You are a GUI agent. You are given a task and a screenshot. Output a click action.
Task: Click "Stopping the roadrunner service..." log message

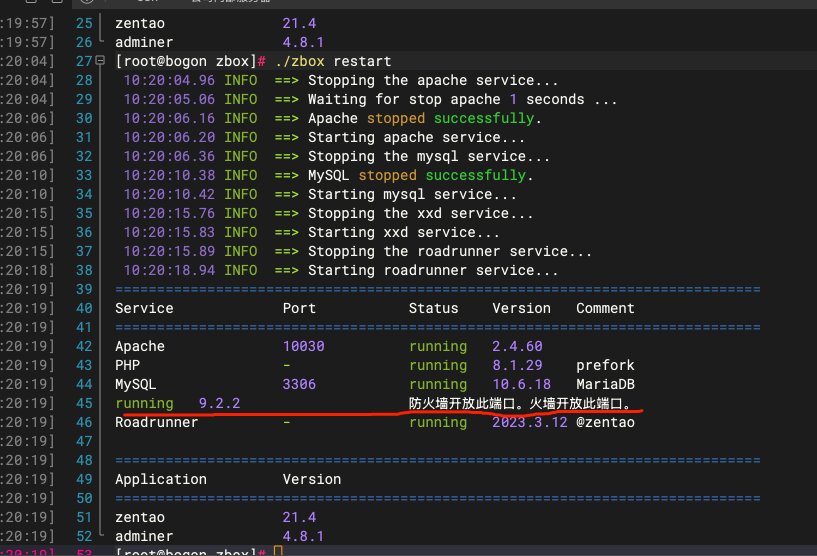click(x=450, y=251)
